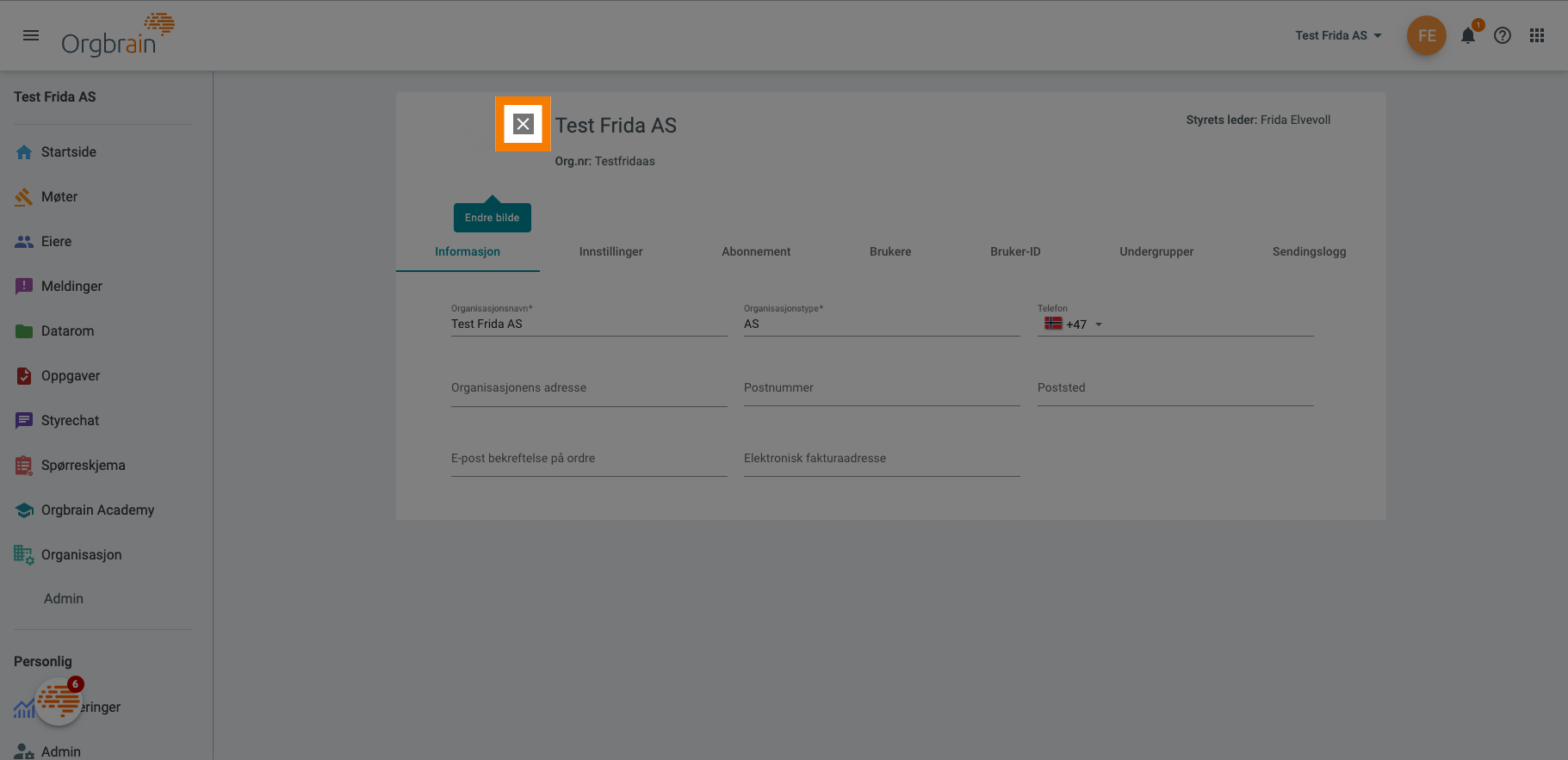Click the personal Admin user-gear icon
The width and height of the screenshot is (1568, 760).
pos(24,751)
